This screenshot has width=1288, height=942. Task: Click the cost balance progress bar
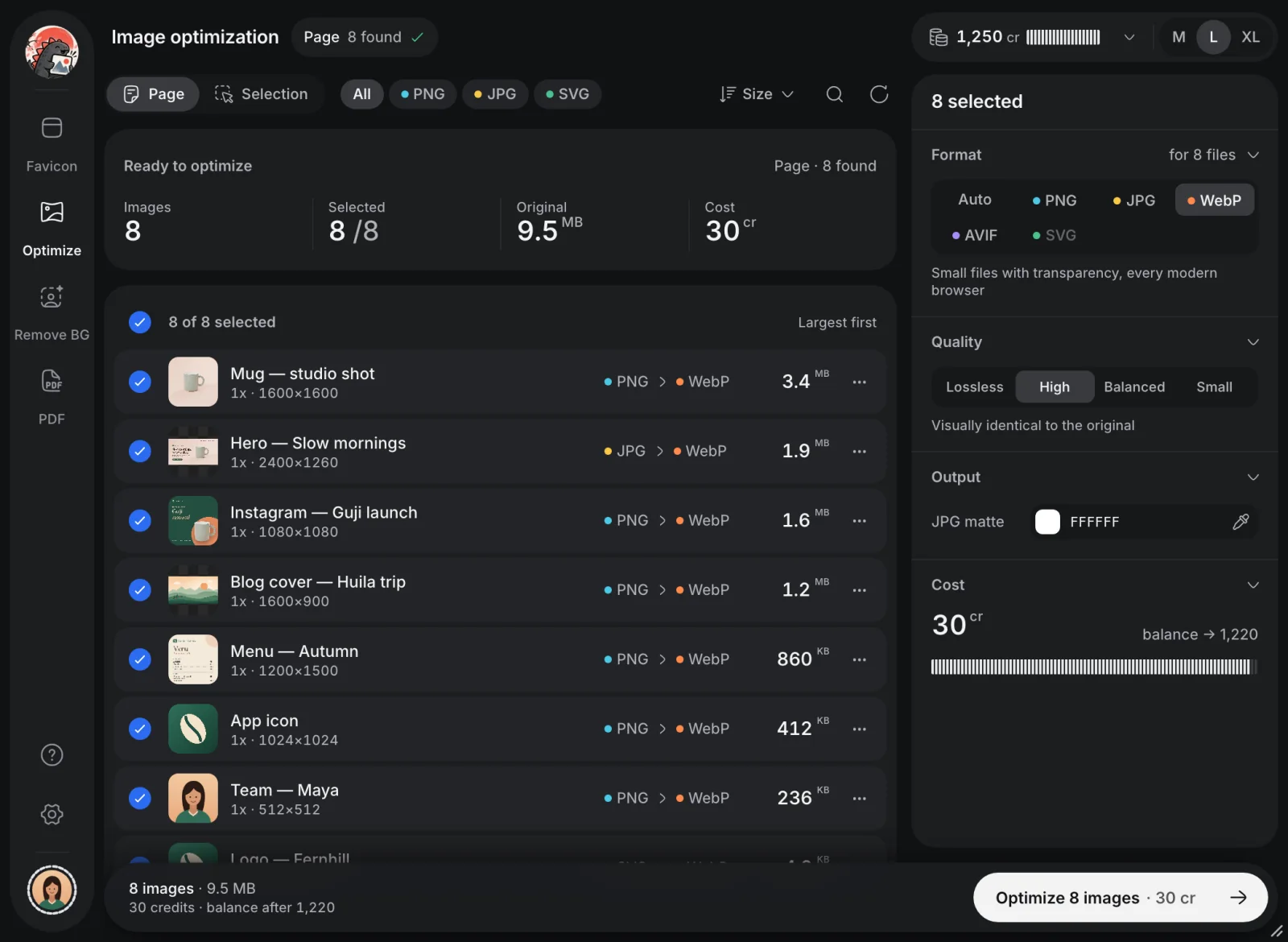(x=1094, y=667)
